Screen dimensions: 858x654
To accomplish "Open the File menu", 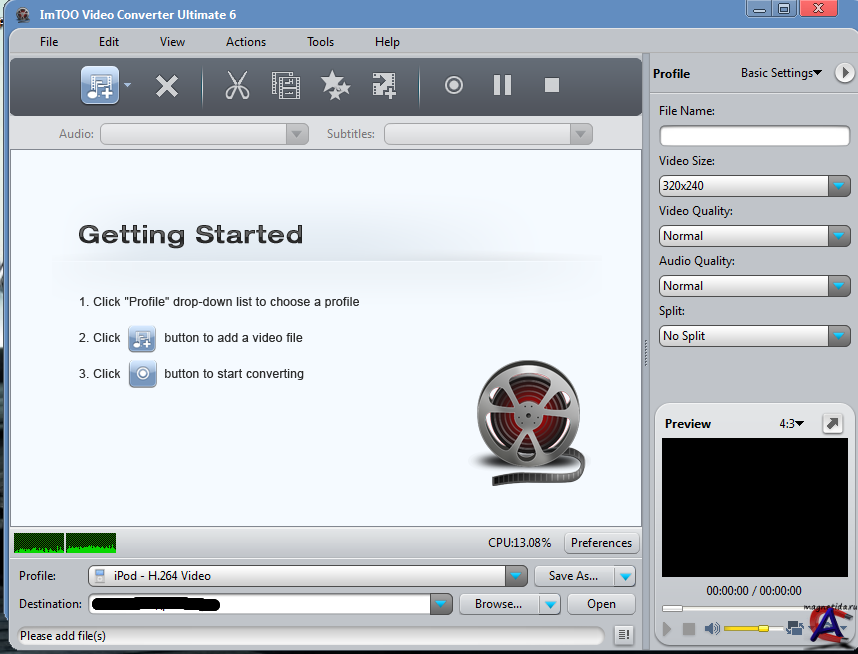I will pyautogui.click(x=49, y=42).
